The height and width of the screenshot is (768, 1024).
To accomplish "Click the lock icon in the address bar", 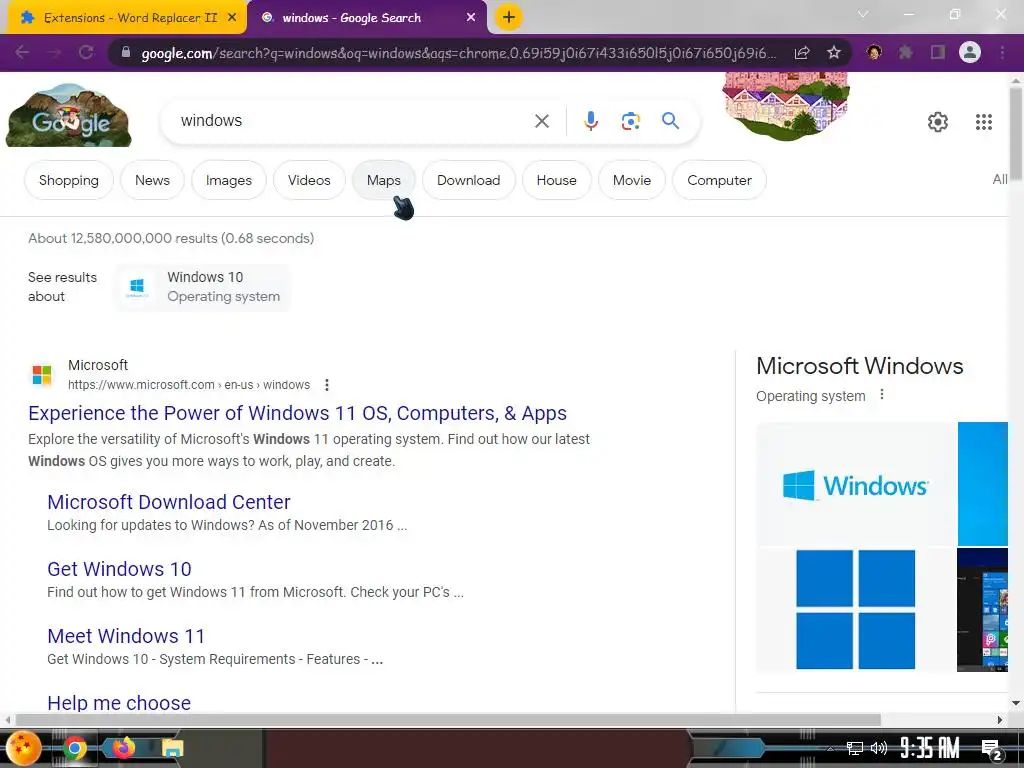I will click(x=126, y=53).
